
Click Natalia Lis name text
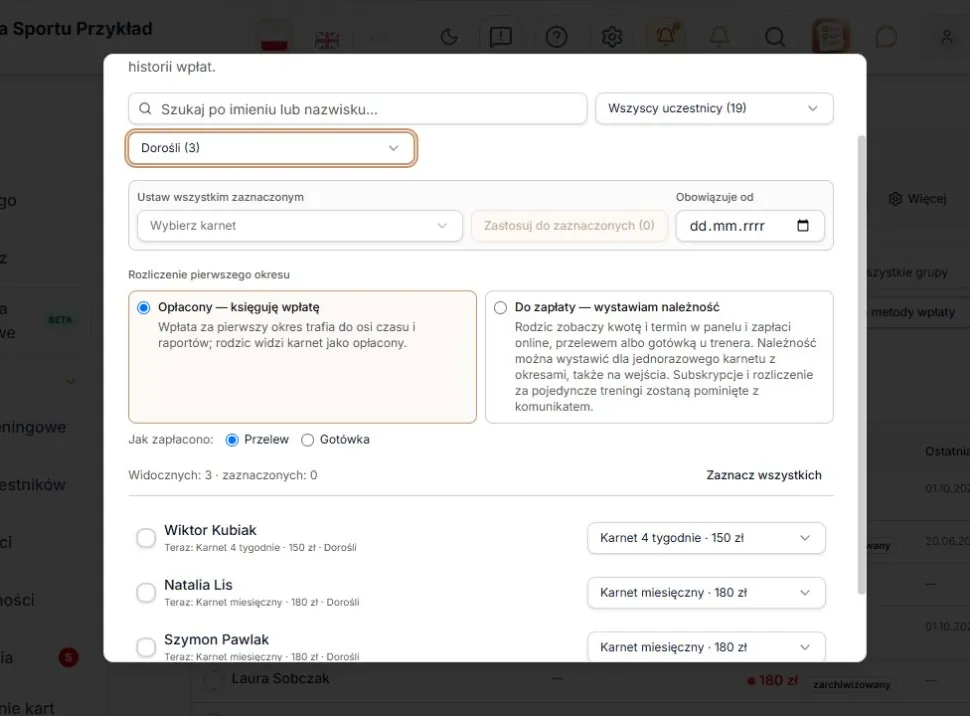pyautogui.click(x=198, y=585)
